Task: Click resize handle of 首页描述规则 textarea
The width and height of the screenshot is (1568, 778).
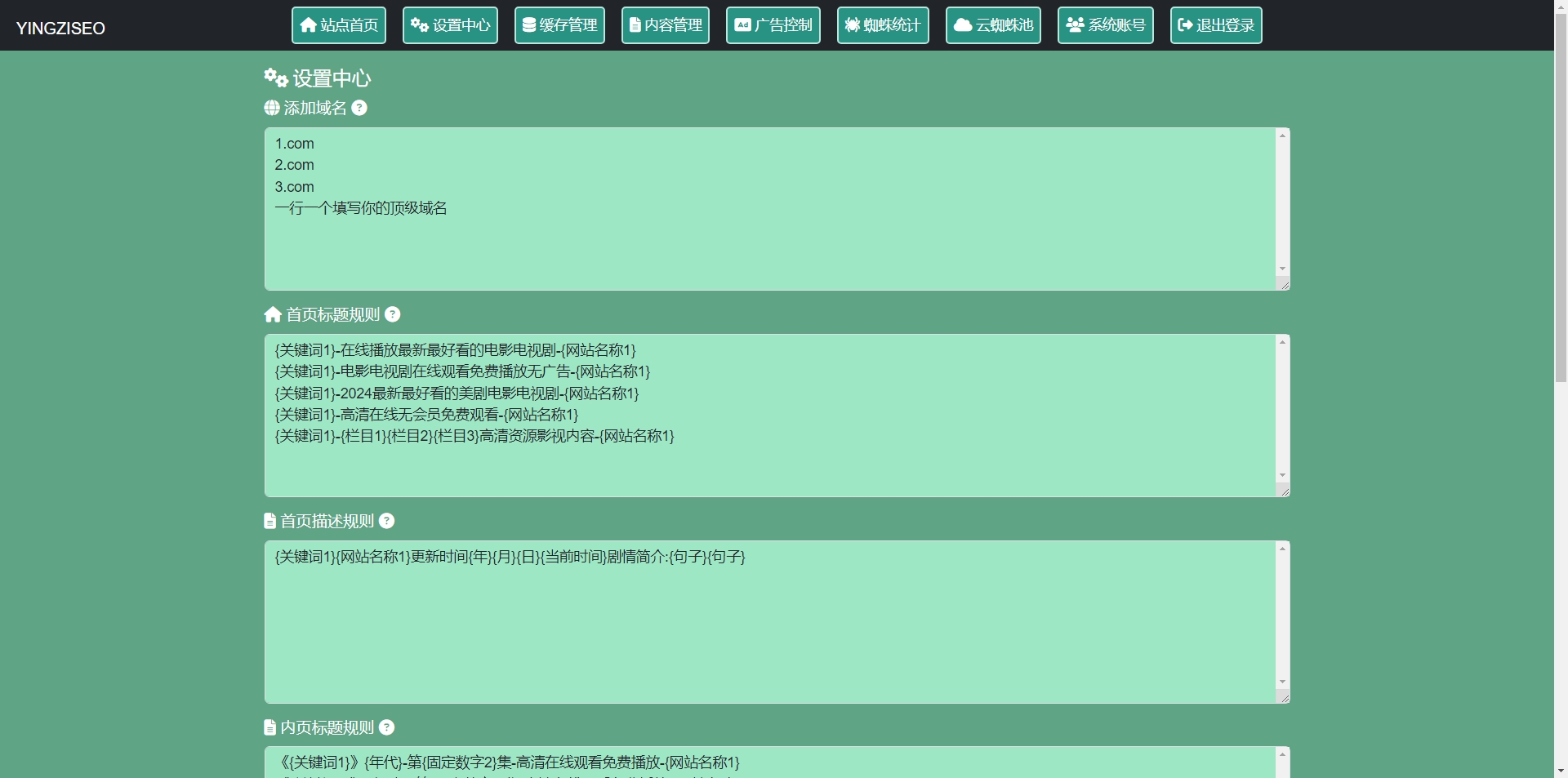Action: (x=1283, y=696)
